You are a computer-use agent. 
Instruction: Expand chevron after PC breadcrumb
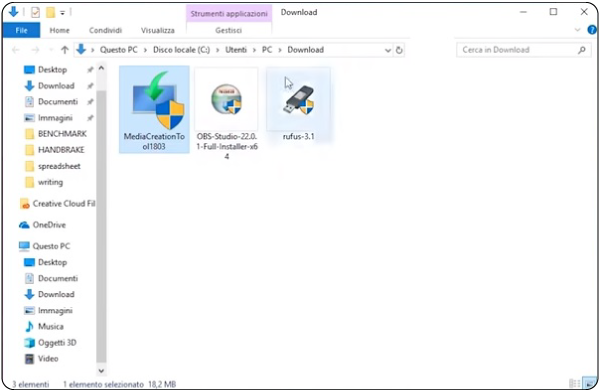click(x=280, y=50)
